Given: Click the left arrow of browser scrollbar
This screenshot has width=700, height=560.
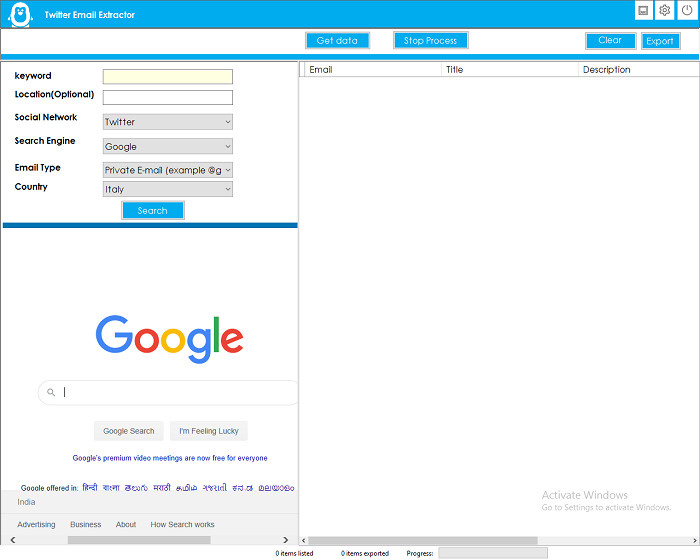Looking at the screenshot, I should [x=13, y=540].
